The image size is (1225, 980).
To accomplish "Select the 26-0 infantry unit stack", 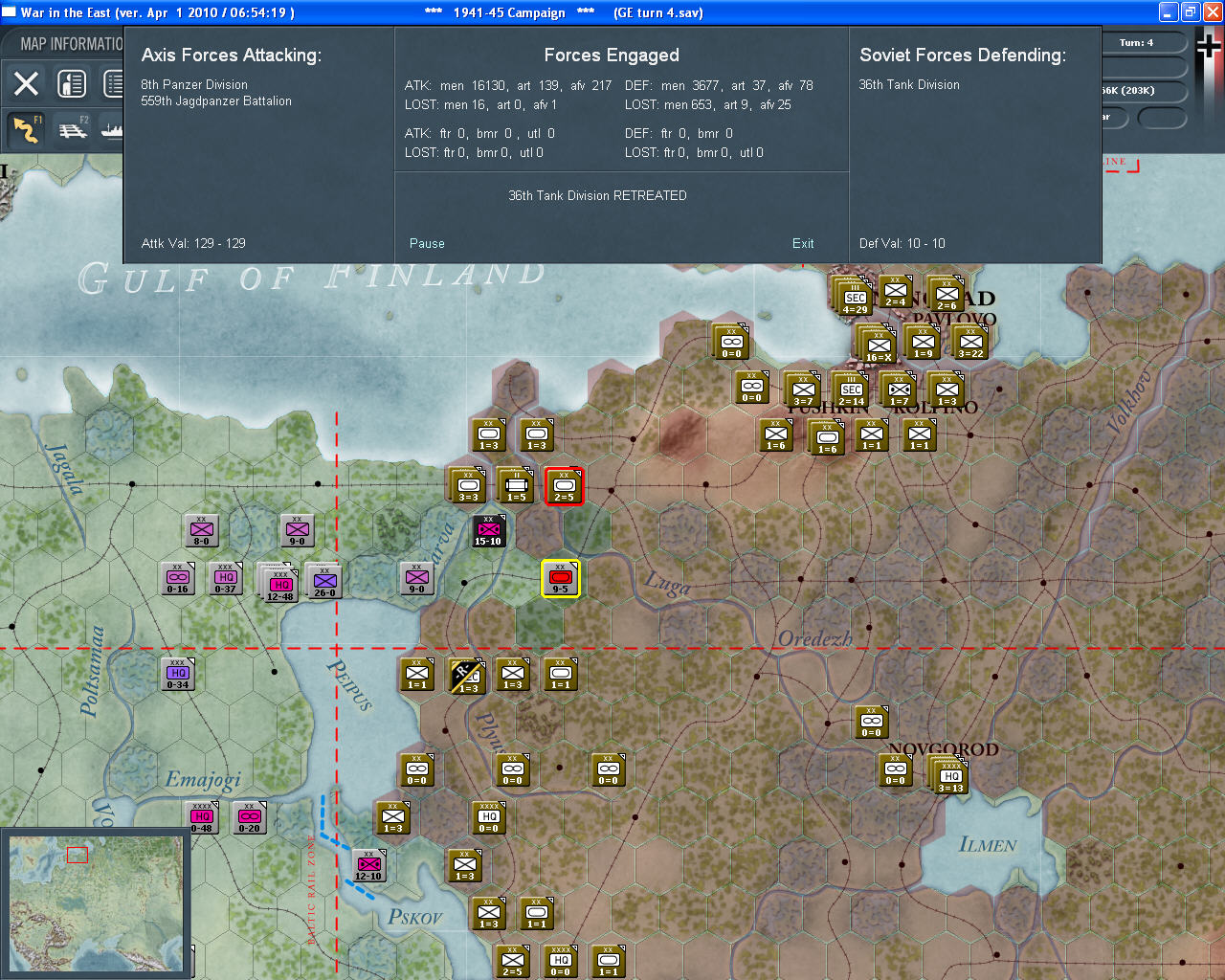I will (323, 580).
